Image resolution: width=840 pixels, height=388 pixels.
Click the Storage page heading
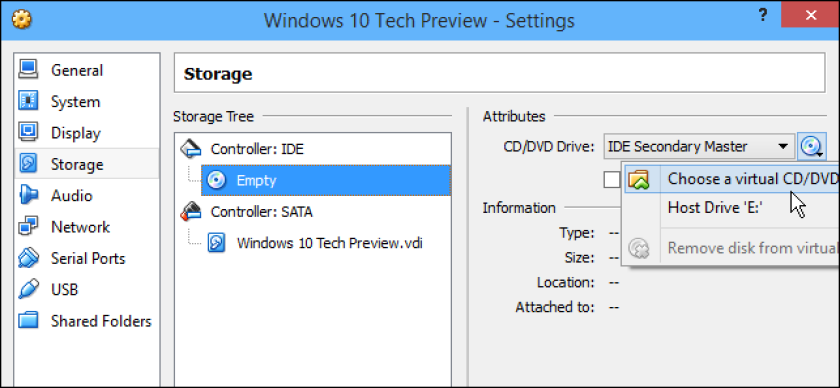pyautogui.click(x=218, y=74)
